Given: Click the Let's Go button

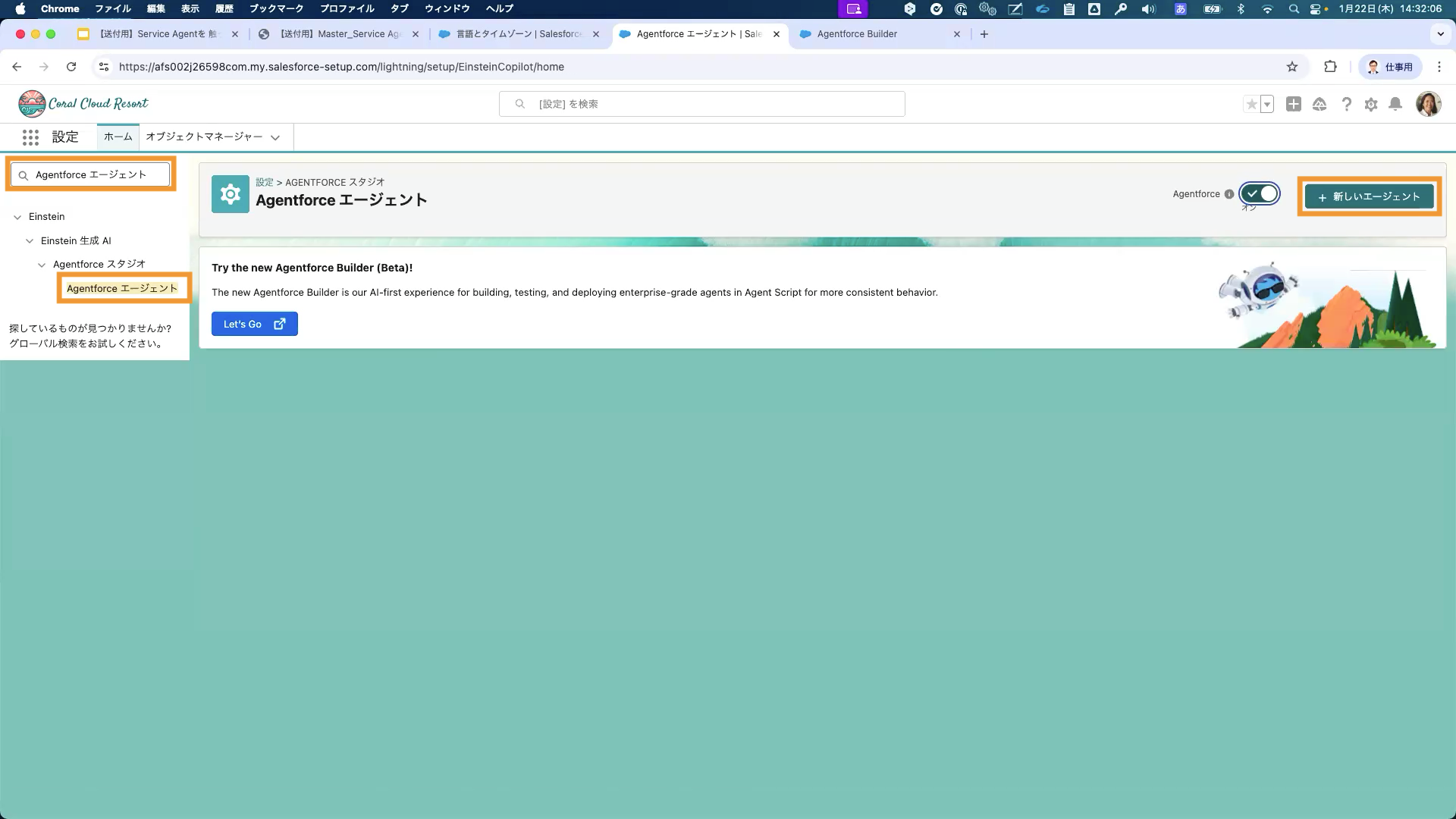Looking at the screenshot, I should point(254,324).
